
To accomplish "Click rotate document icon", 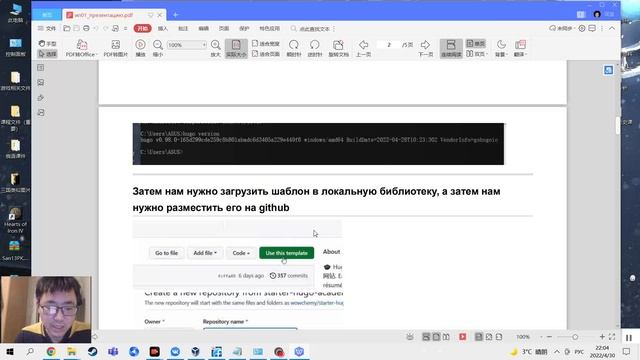I will (338, 48).
